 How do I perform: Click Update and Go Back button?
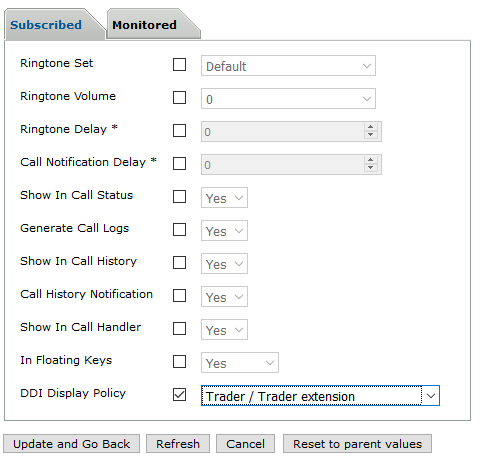71,444
